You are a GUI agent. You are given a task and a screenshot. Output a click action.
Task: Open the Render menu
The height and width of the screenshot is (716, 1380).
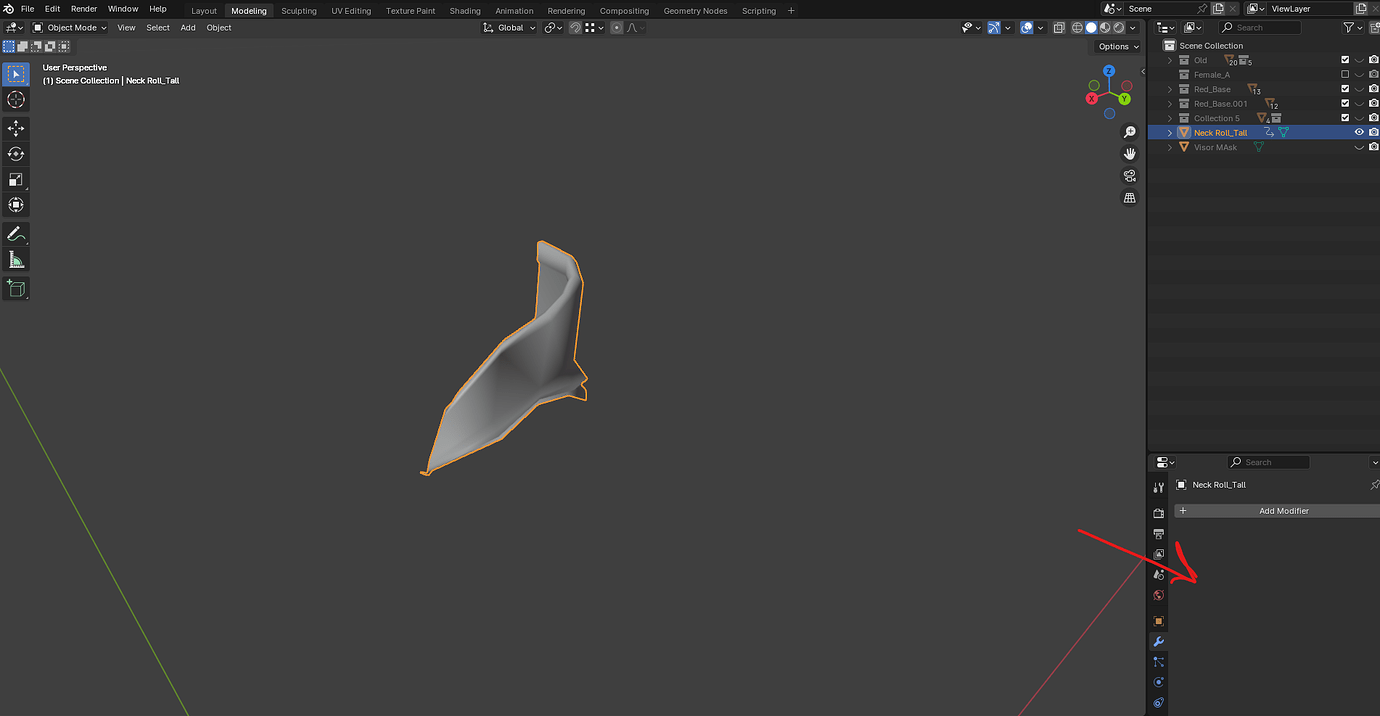tap(84, 9)
